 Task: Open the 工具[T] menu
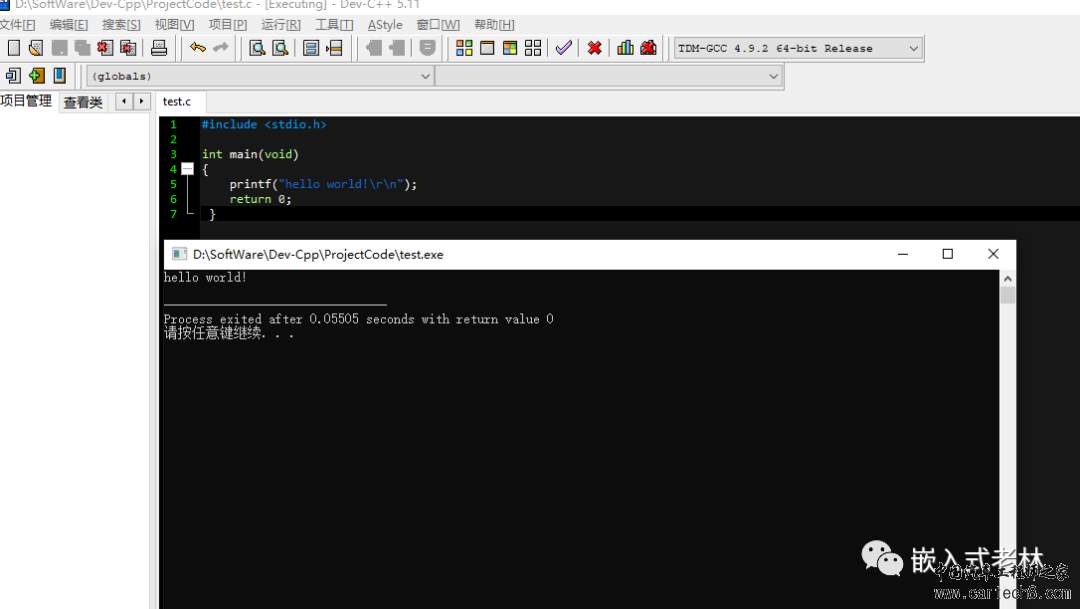tap(334, 25)
